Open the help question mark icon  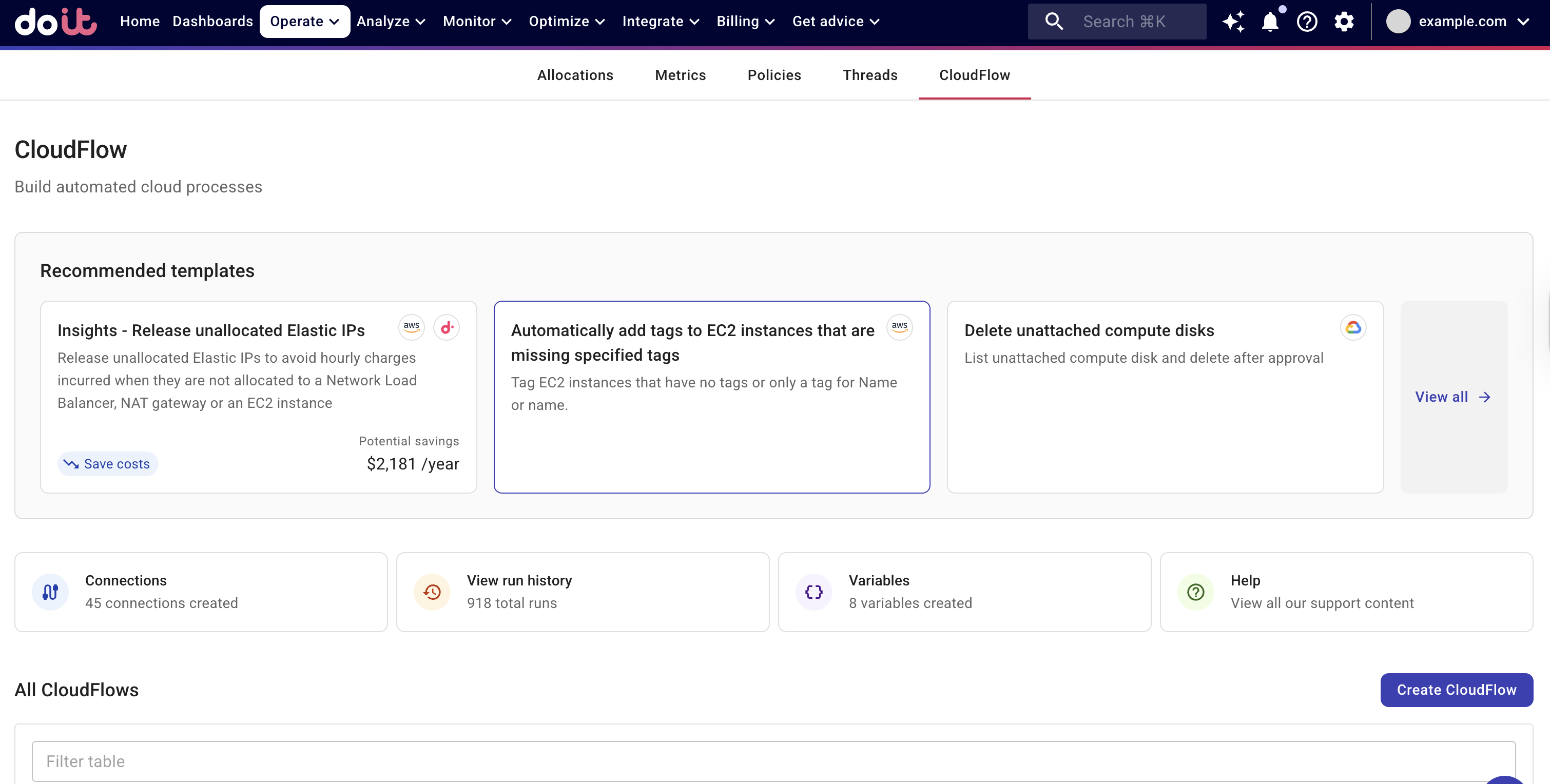pos(1307,21)
